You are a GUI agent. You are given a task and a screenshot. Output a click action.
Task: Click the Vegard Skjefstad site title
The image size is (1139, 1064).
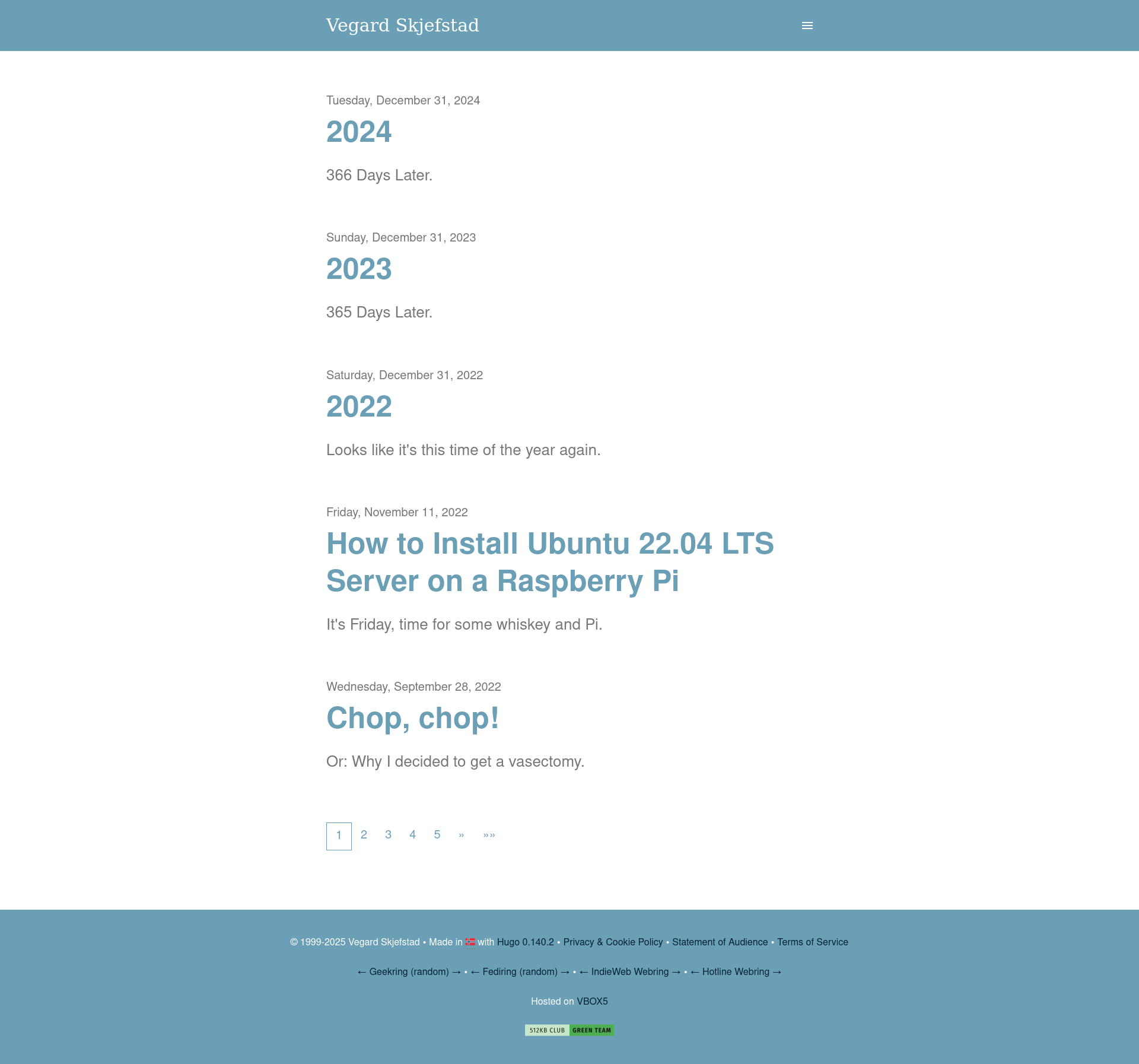click(x=402, y=26)
